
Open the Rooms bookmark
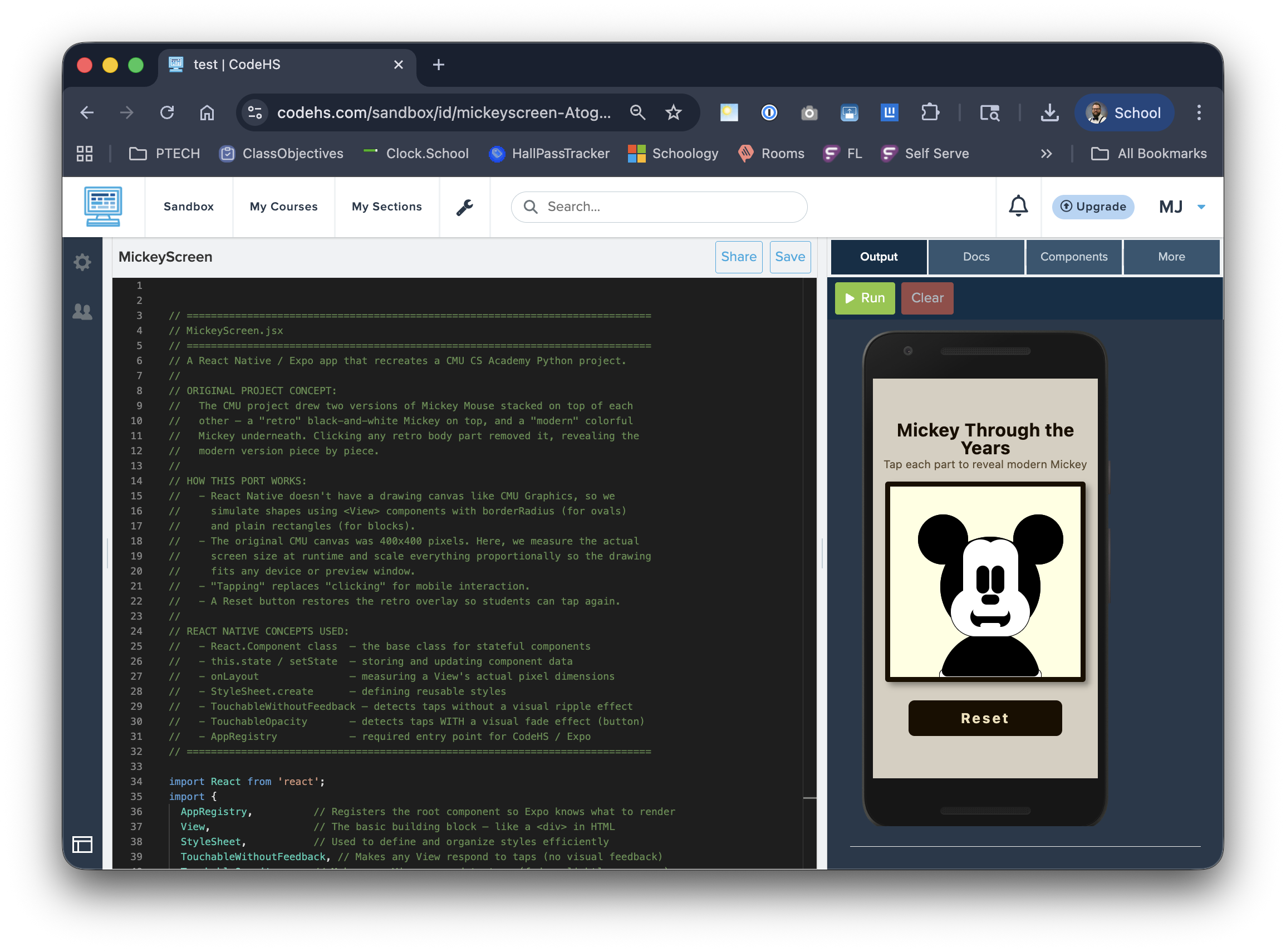click(771, 153)
